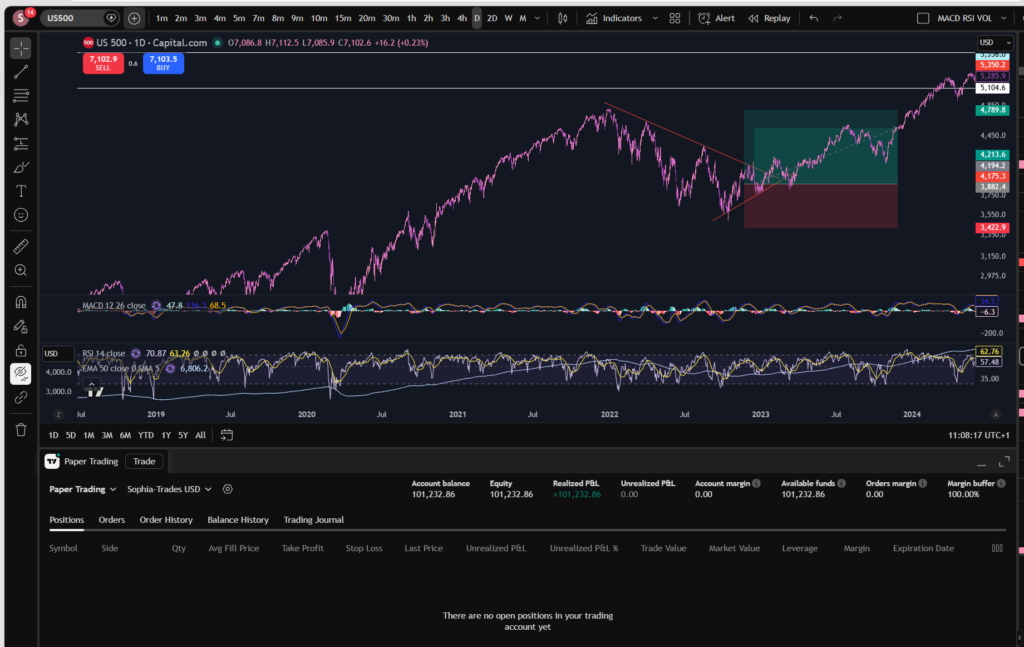The height and width of the screenshot is (647, 1024).
Task: Expand the indicator templates chevron
Action: [x=655, y=18]
